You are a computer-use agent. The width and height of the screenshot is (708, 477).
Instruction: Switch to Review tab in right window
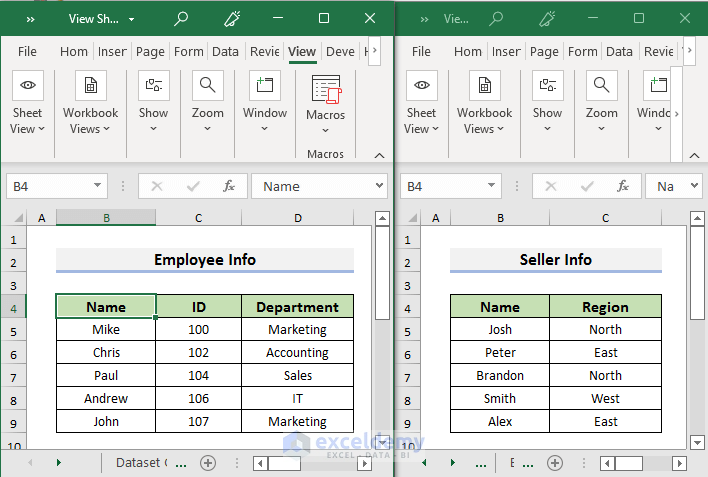click(658, 51)
